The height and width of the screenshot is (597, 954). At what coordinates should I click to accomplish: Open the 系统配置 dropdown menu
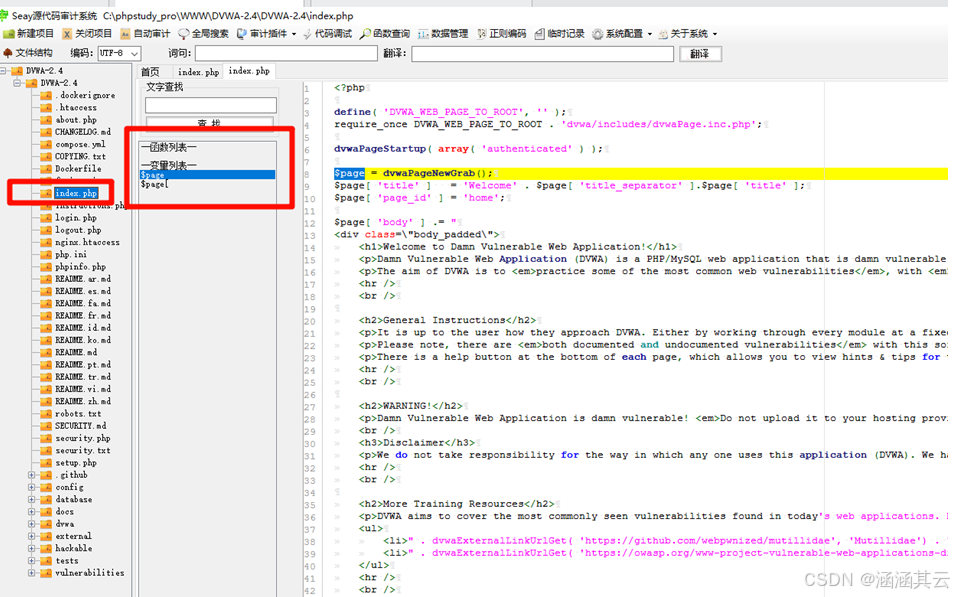tap(622, 34)
